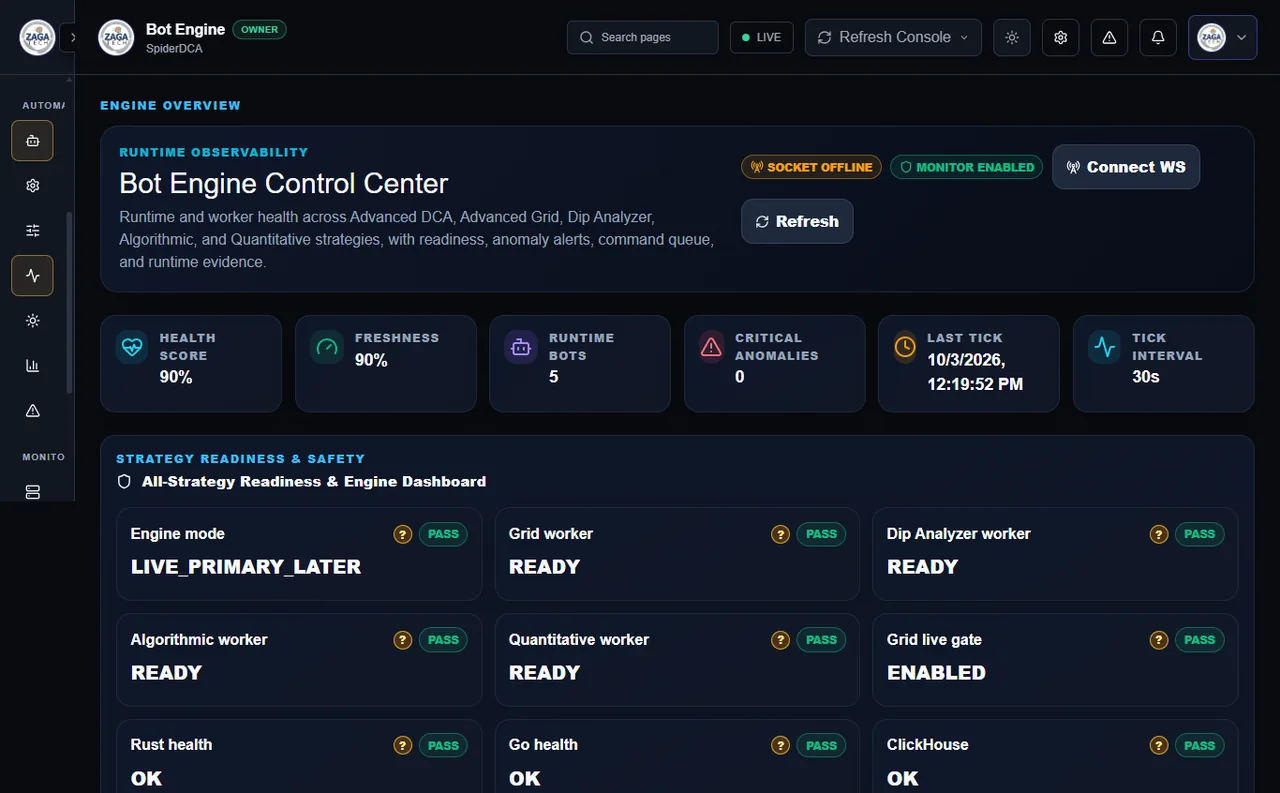Image resolution: width=1280 pixels, height=793 pixels.
Task: Toggle the LIVE status indicator
Action: [x=762, y=37]
